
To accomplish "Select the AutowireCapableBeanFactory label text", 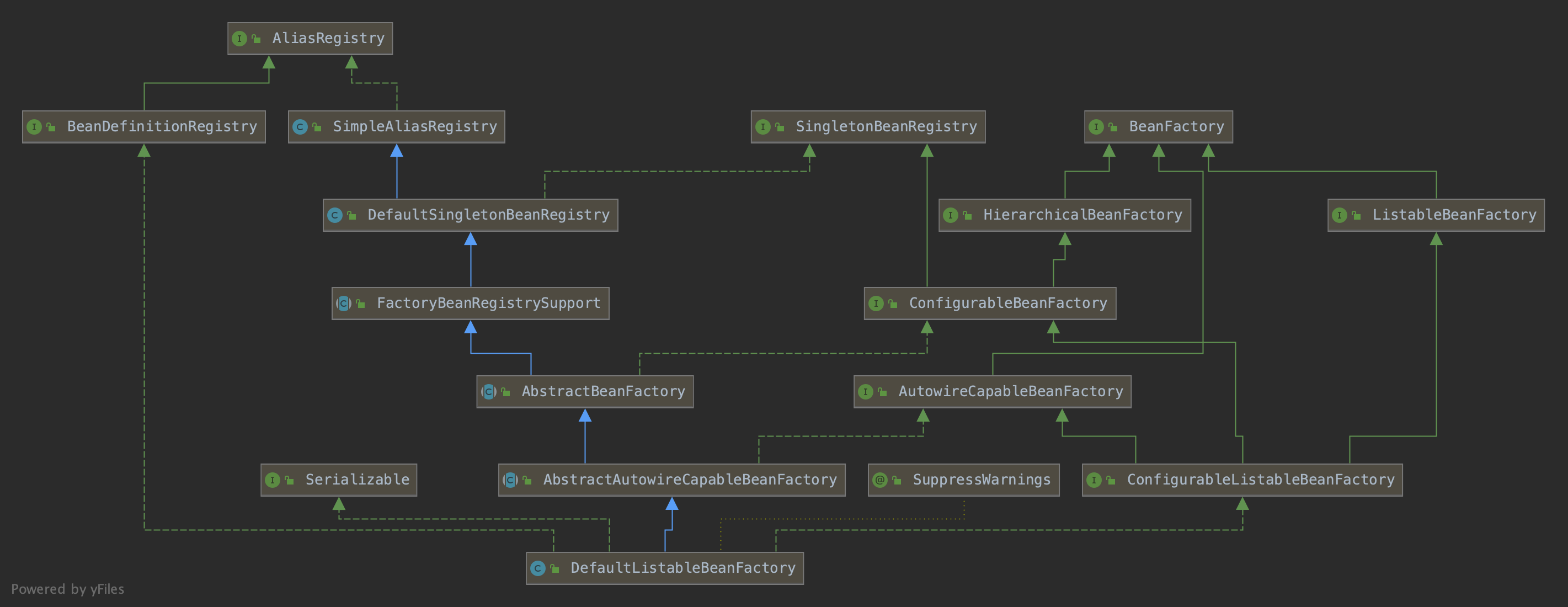I will (x=1010, y=391).
